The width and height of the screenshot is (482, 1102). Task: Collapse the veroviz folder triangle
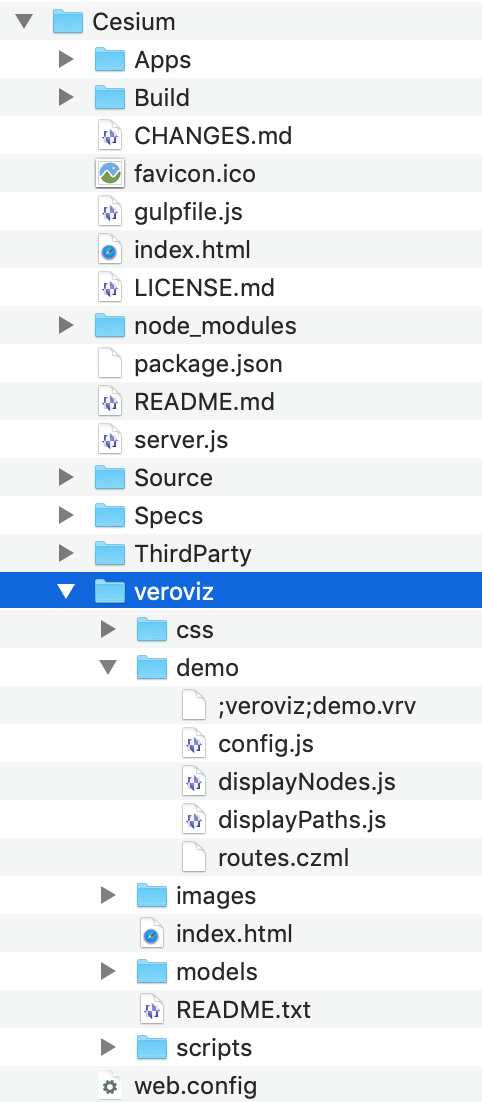66,591
